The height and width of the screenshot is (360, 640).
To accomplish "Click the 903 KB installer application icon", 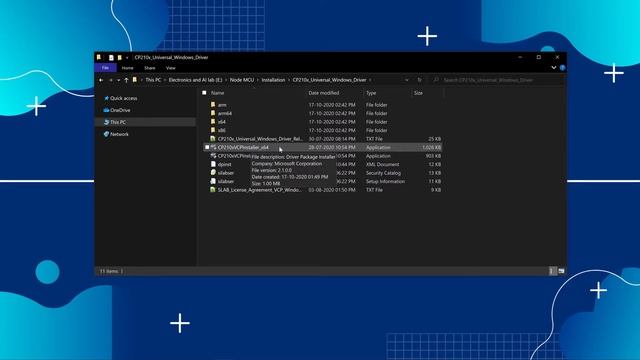I will point(213,156).
